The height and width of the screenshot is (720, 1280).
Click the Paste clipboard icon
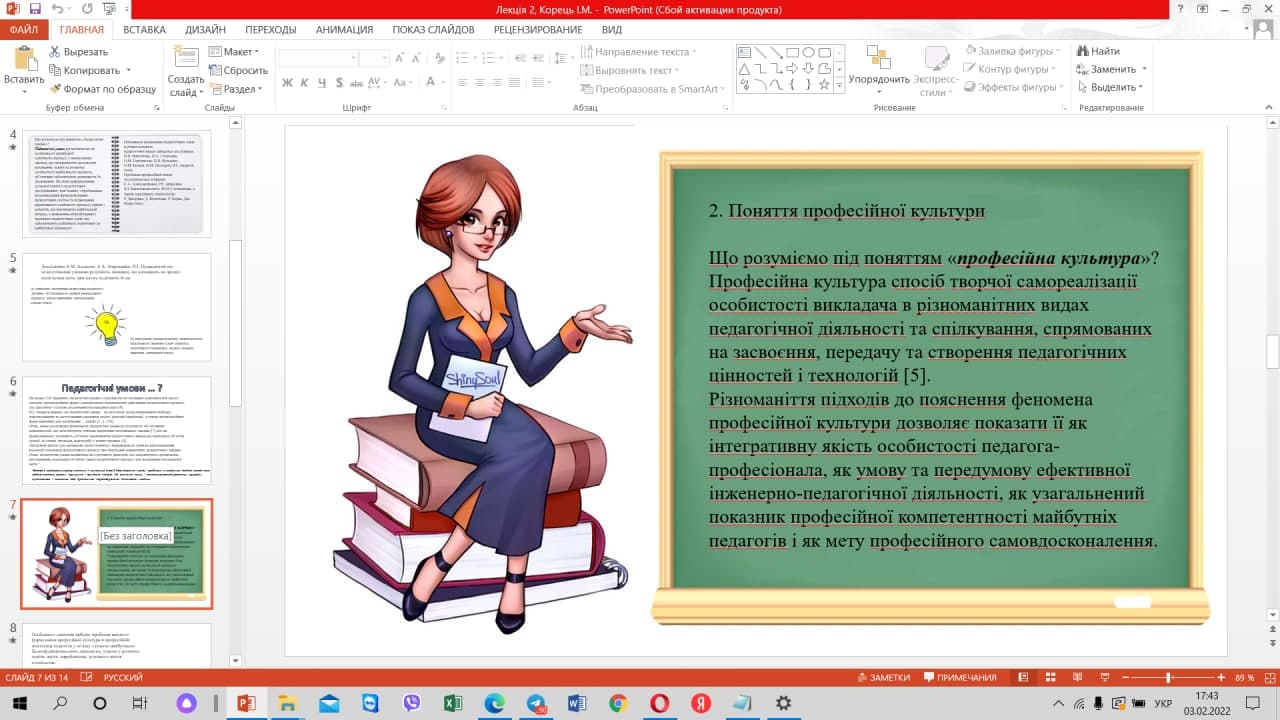(x=24, y=59)
